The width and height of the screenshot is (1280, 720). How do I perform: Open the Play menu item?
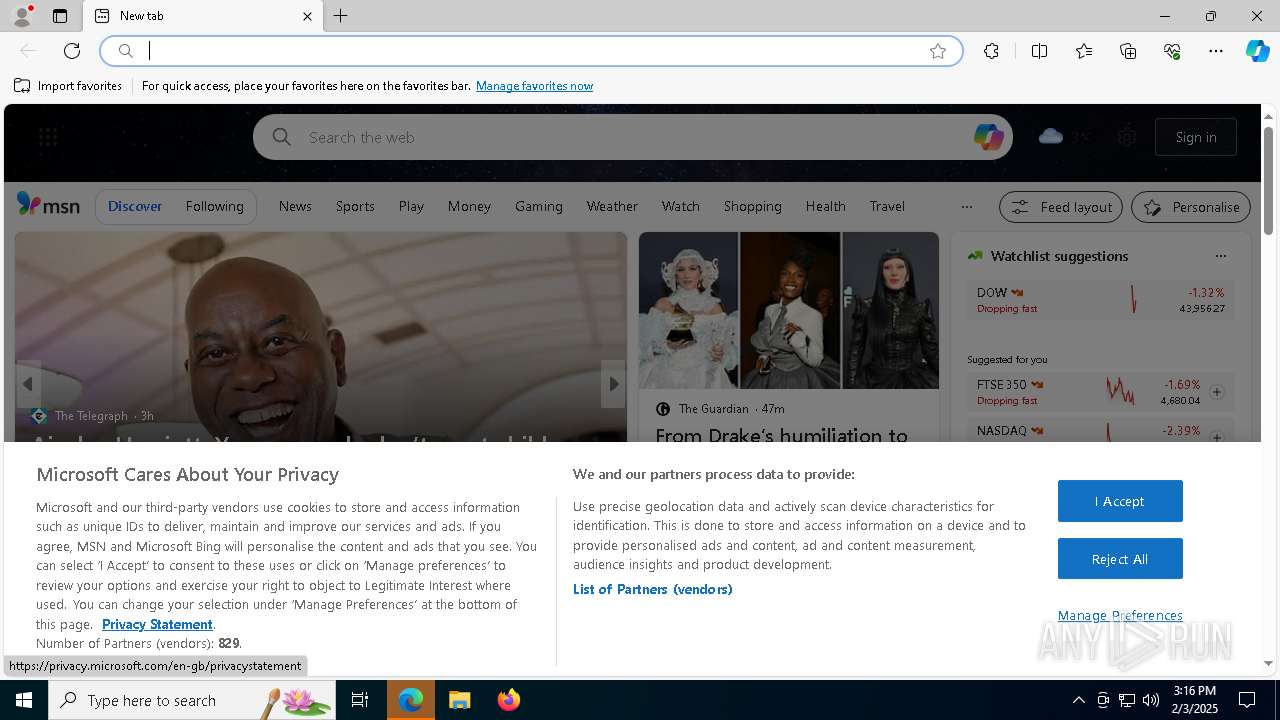coord(411,206)
